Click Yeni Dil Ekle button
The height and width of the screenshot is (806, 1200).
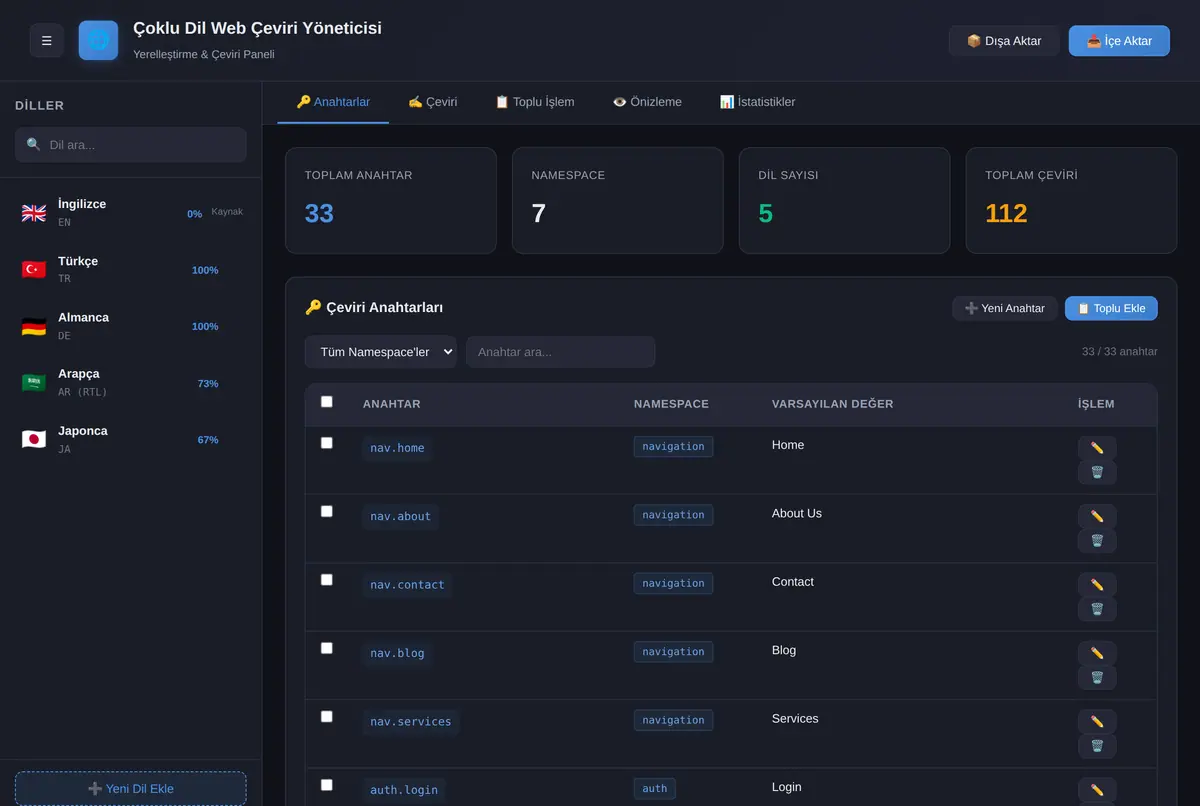click(x=131, y=788)
